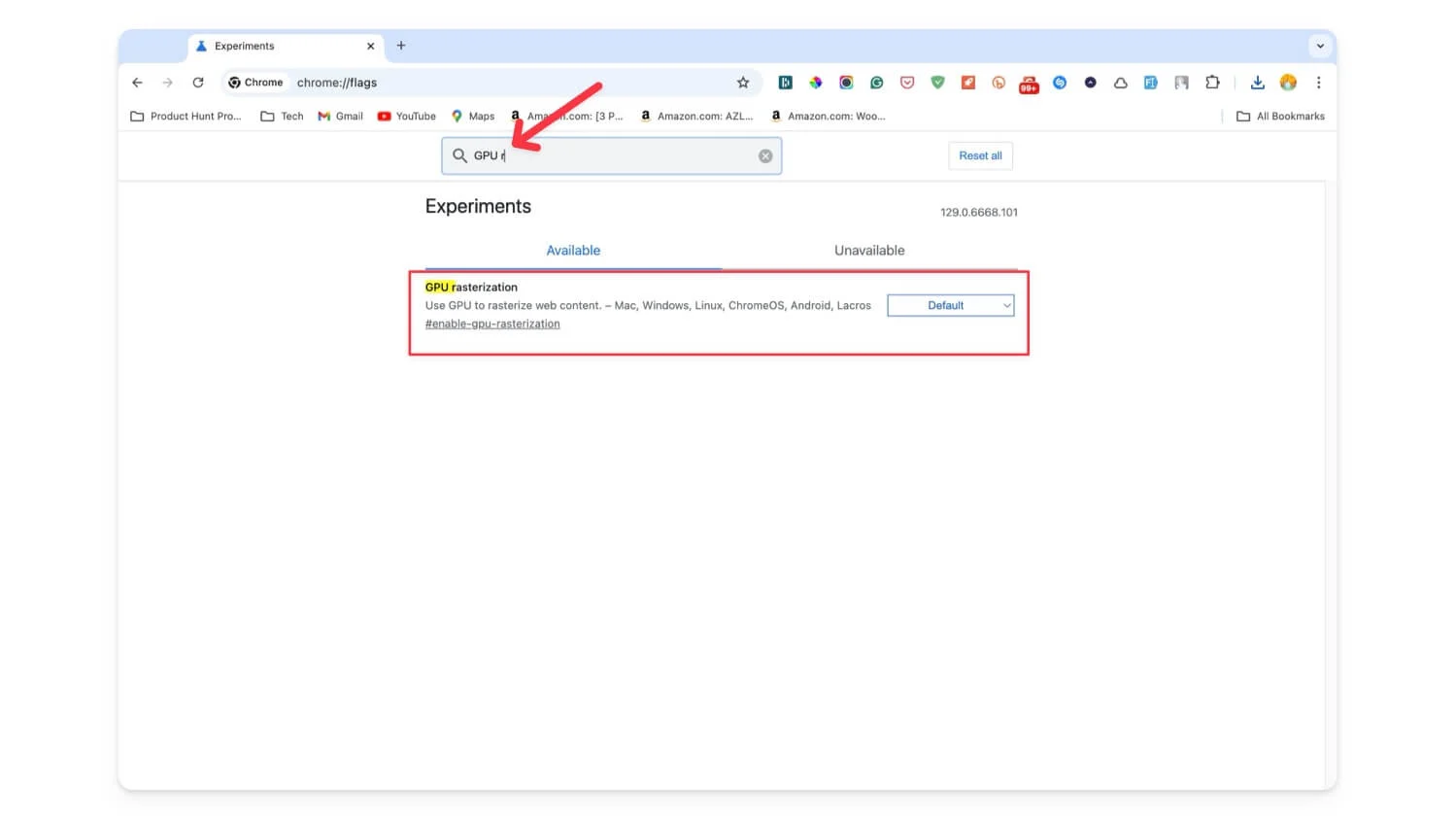Open the Downloads icon in toolbar

1257,83
